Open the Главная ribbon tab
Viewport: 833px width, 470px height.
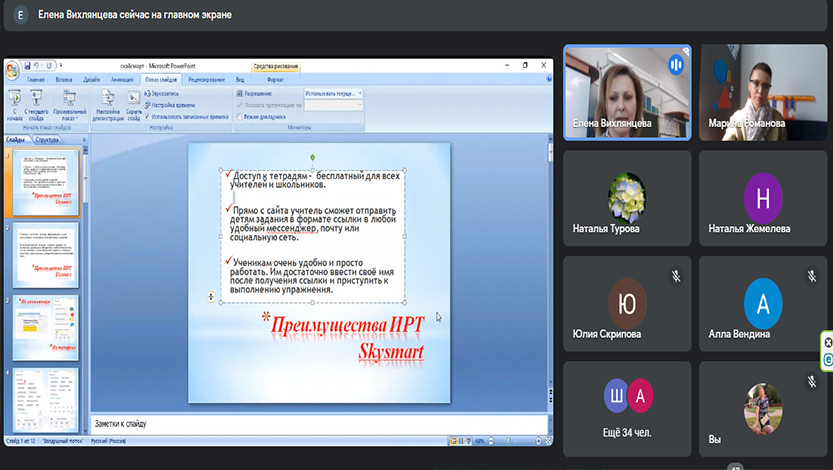click(36, 78)
